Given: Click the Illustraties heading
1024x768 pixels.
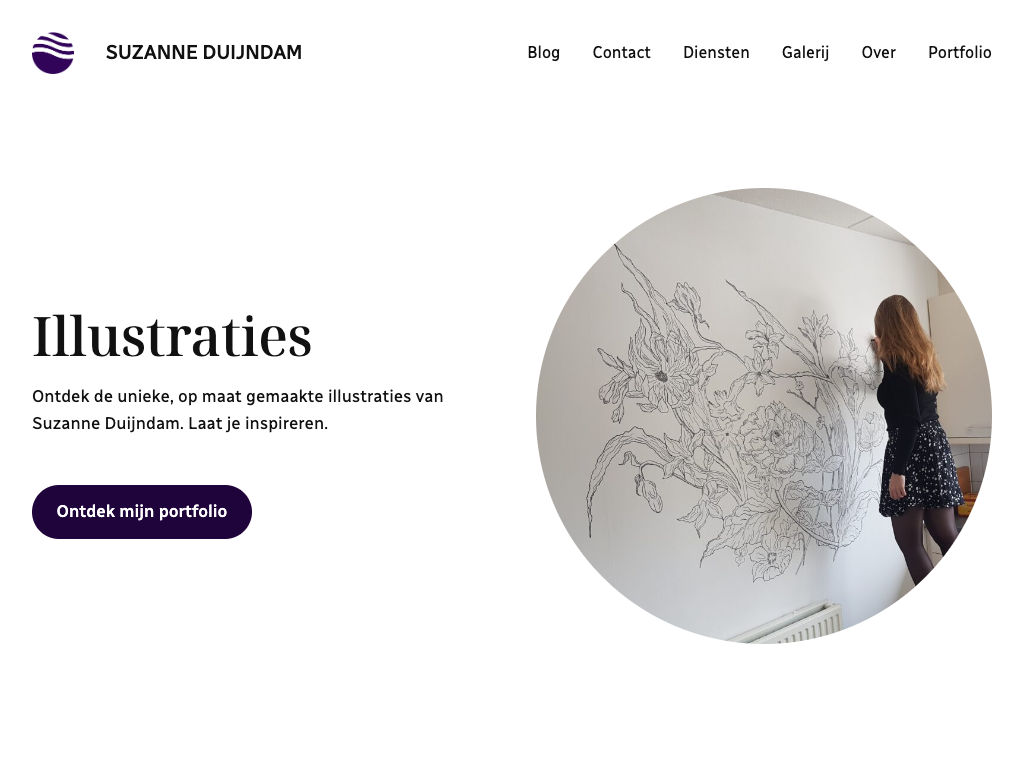Looking at the screenshot, I should [172, 336].
